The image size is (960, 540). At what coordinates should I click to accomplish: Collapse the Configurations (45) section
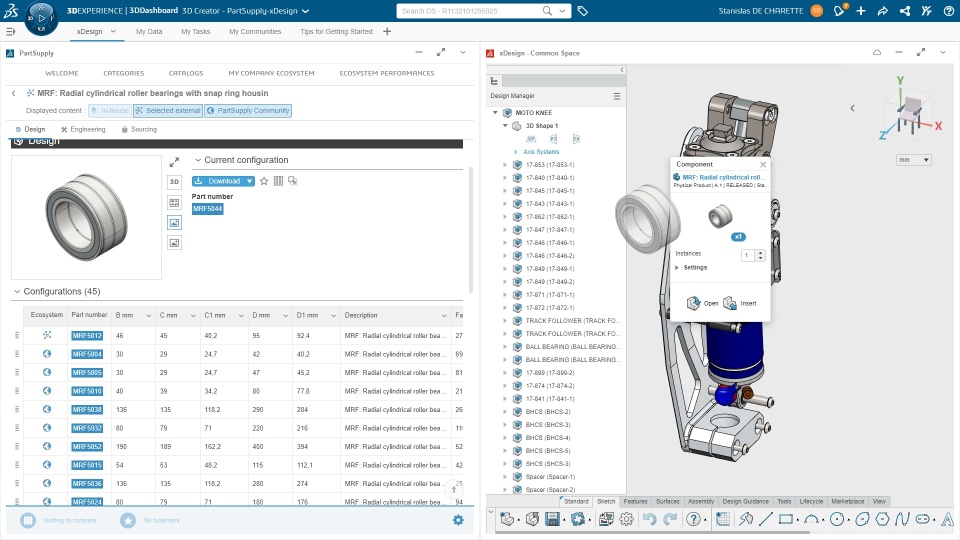[x=17, y=292]
